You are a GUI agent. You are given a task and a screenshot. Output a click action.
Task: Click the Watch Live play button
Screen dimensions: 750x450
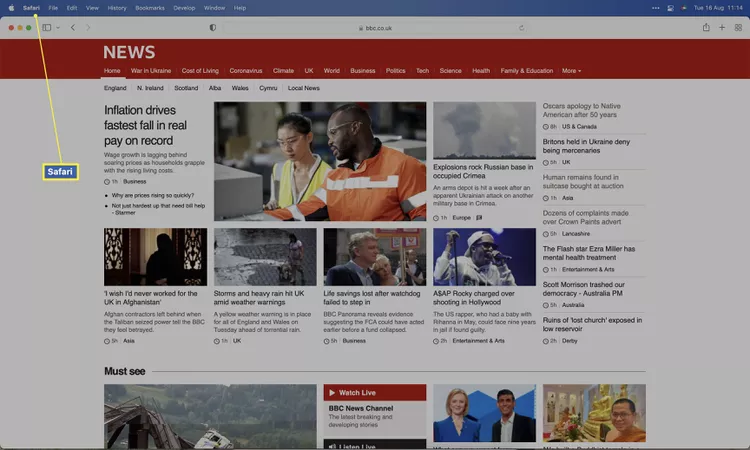(x=332, y=393)
